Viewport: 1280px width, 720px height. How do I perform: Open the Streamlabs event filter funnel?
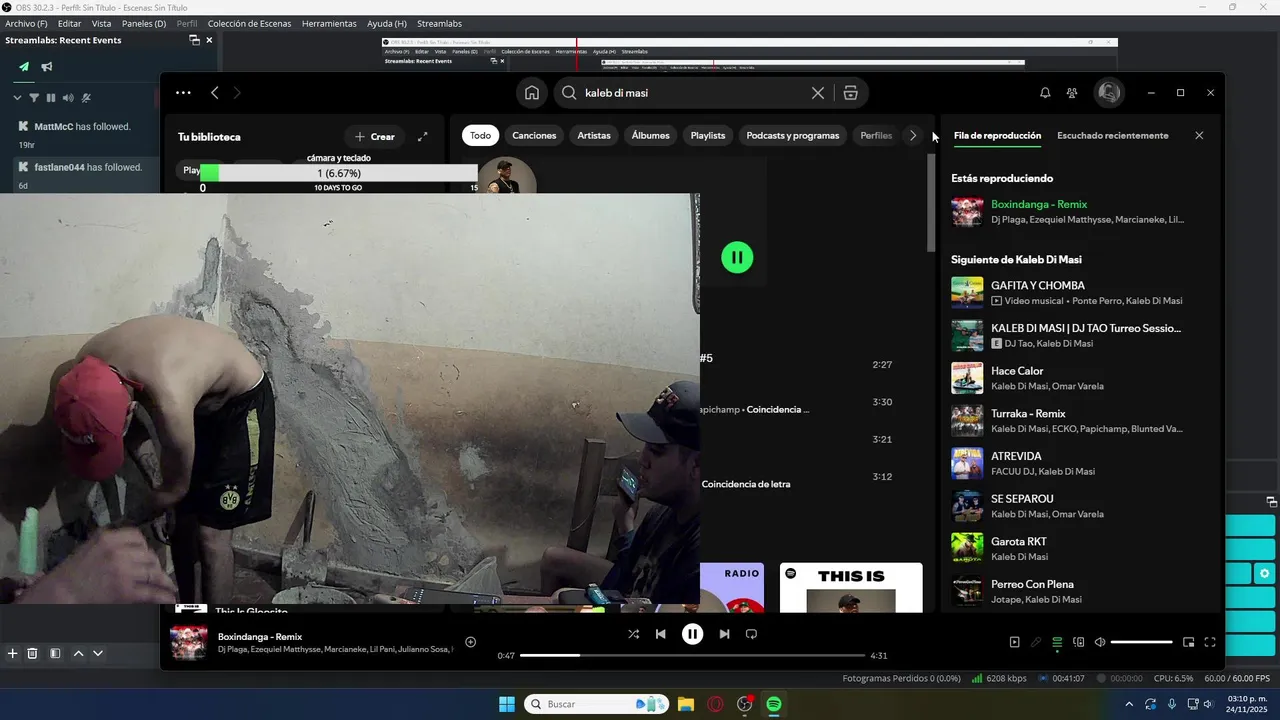(x=34, y=98)
